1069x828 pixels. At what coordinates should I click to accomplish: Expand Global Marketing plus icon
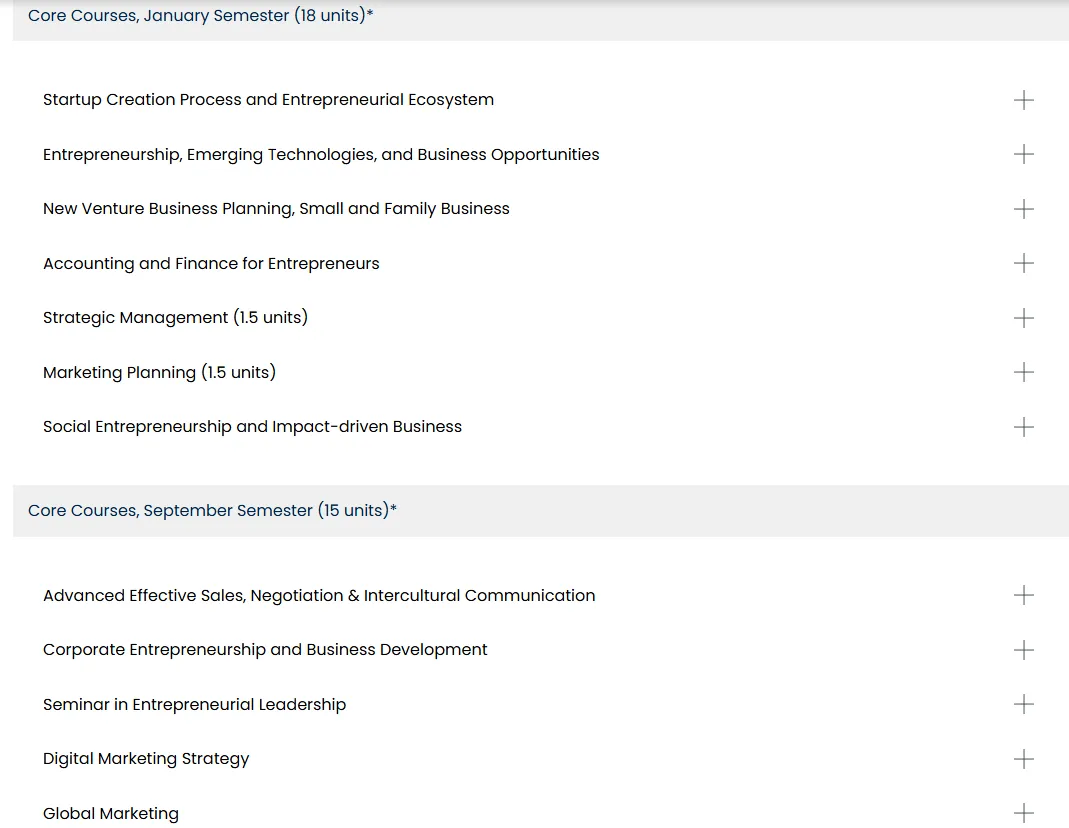pyautogui.click(x=1023, y=813)
